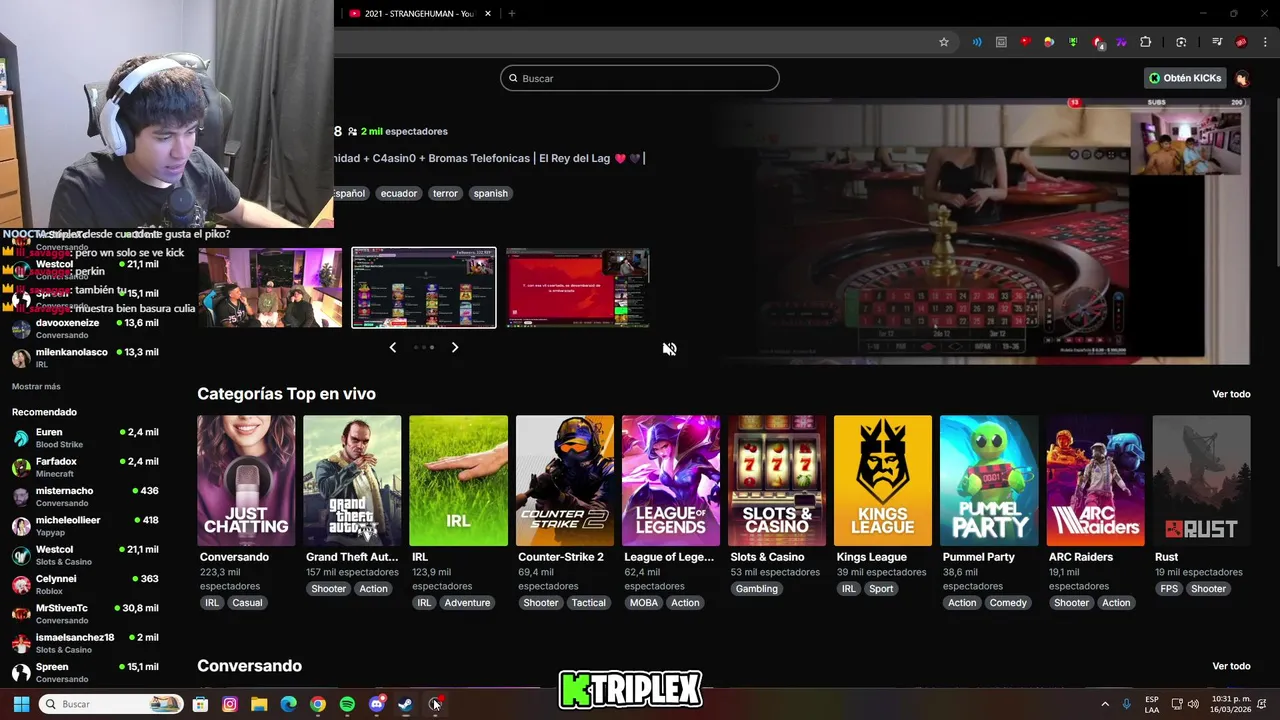This screenshot has width=1280, height=720.
Task: Advance to the next featured stream arrow
Action: point(455,347)
